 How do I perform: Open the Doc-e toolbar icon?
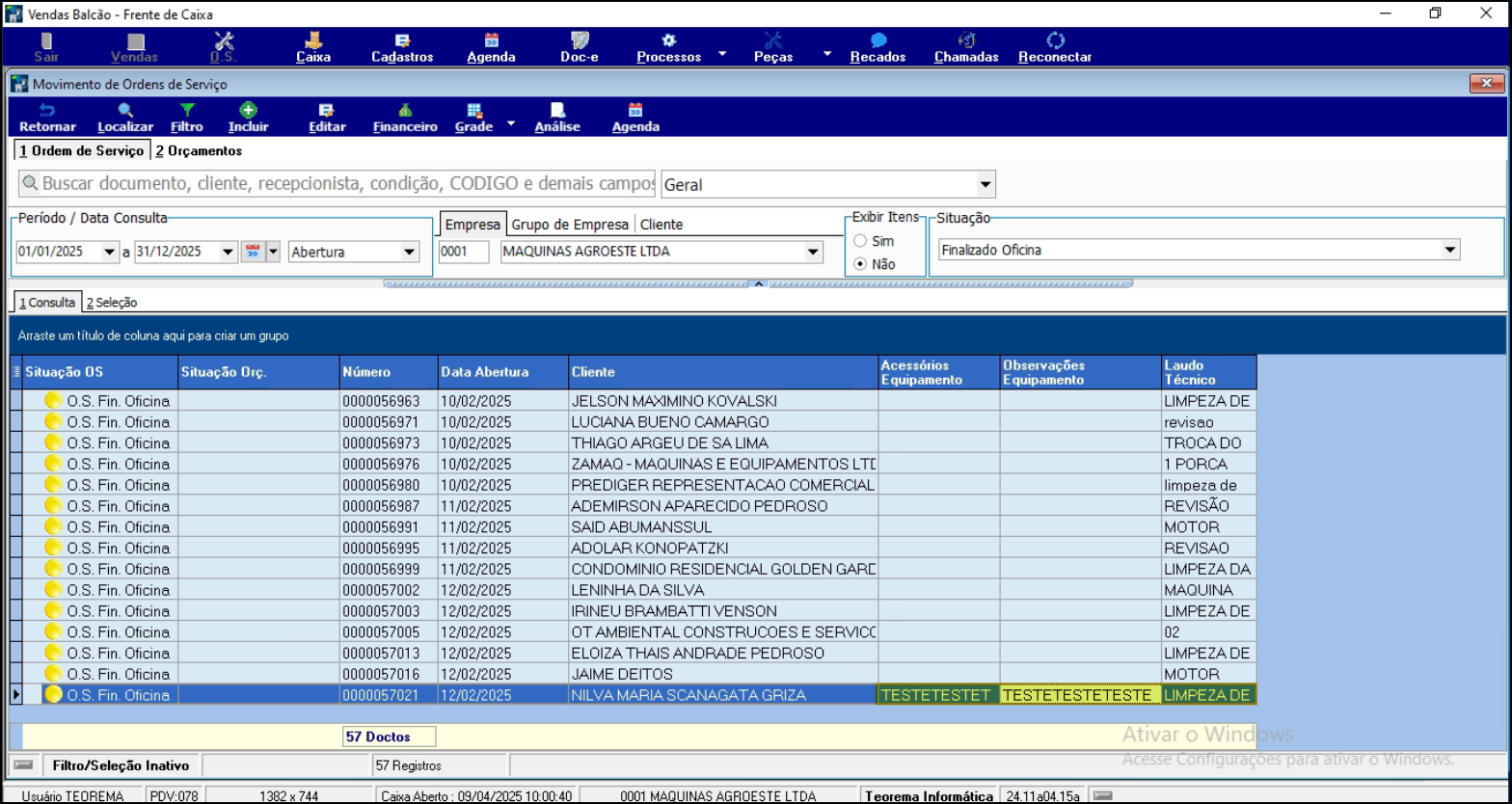click(580, 40)
